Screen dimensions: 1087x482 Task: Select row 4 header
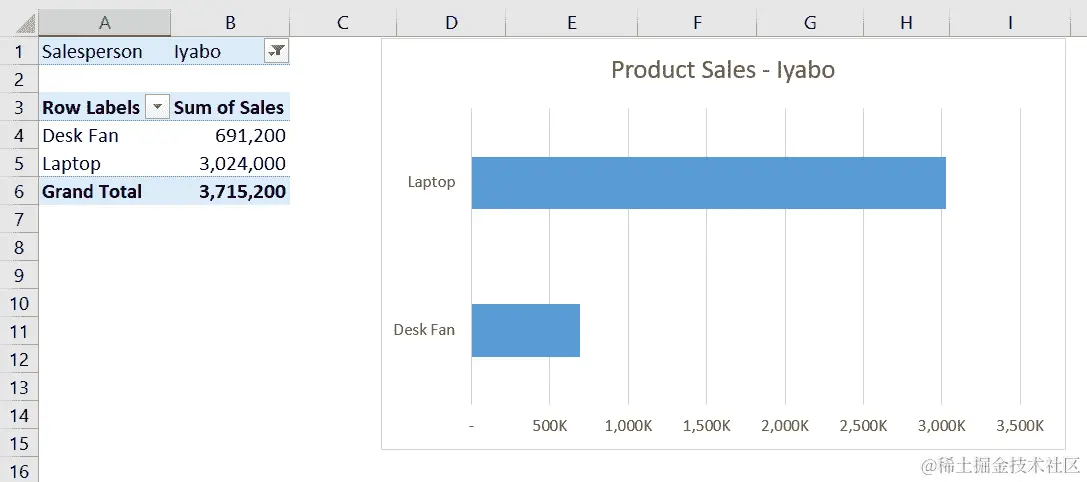point(19,135)
